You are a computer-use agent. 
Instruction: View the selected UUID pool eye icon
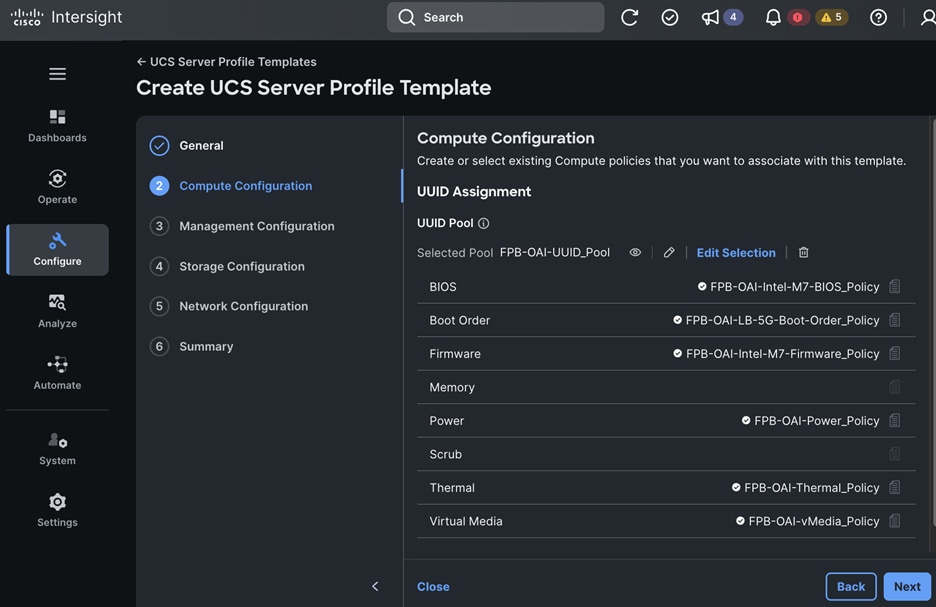pos(635,252)
